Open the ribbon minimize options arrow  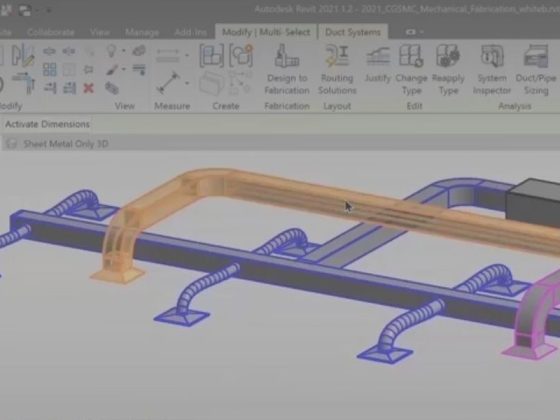421,32
